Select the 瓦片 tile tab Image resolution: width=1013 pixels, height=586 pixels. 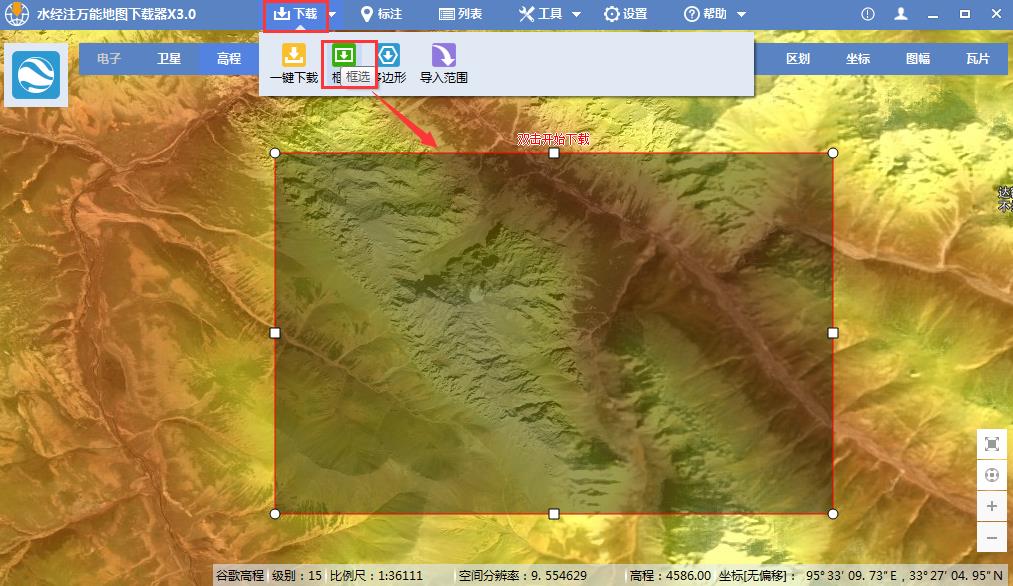(977, 59)
